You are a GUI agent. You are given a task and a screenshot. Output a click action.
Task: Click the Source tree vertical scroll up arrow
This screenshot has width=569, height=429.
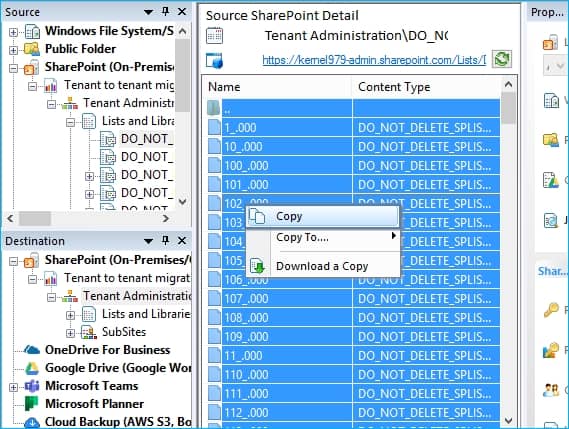[x=183, y=31]
